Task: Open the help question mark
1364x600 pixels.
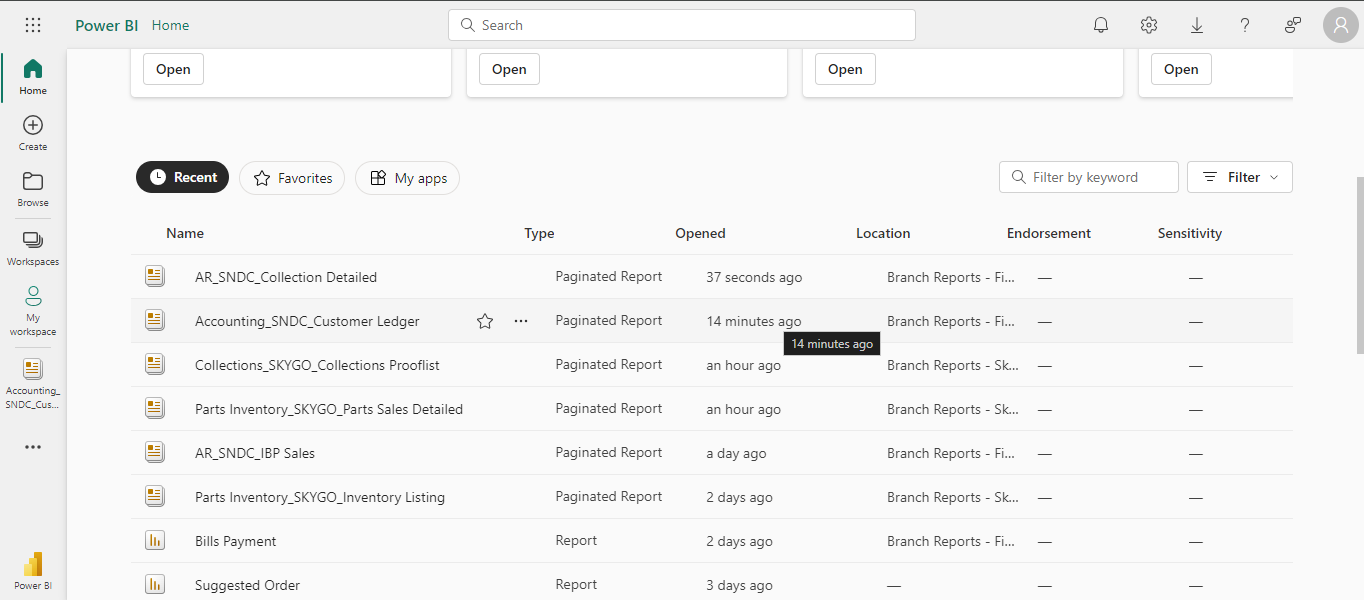Action: [x=1245, y=25]
